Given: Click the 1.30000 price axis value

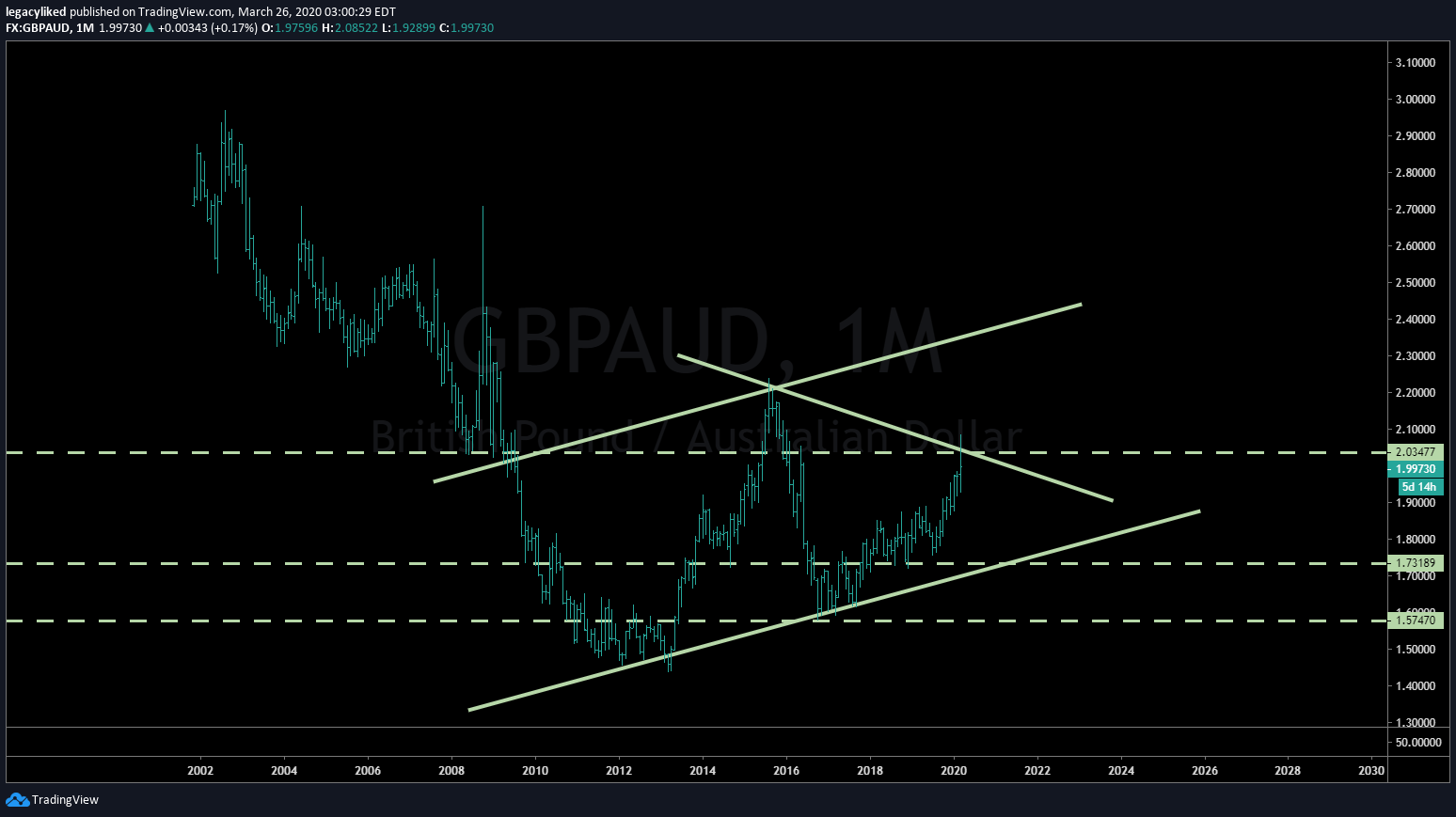Looking at the screenshot, I should click(1416, 723).
